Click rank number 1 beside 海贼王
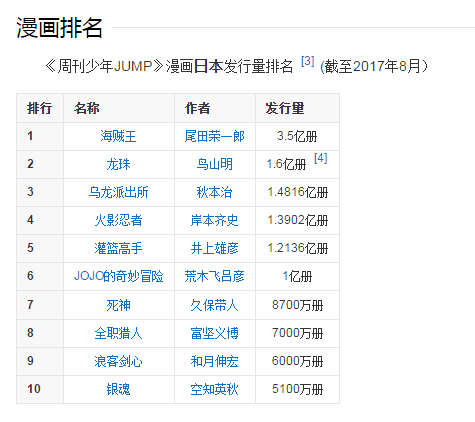The width and height of the screenshot is (475, 422). point(30,136)
